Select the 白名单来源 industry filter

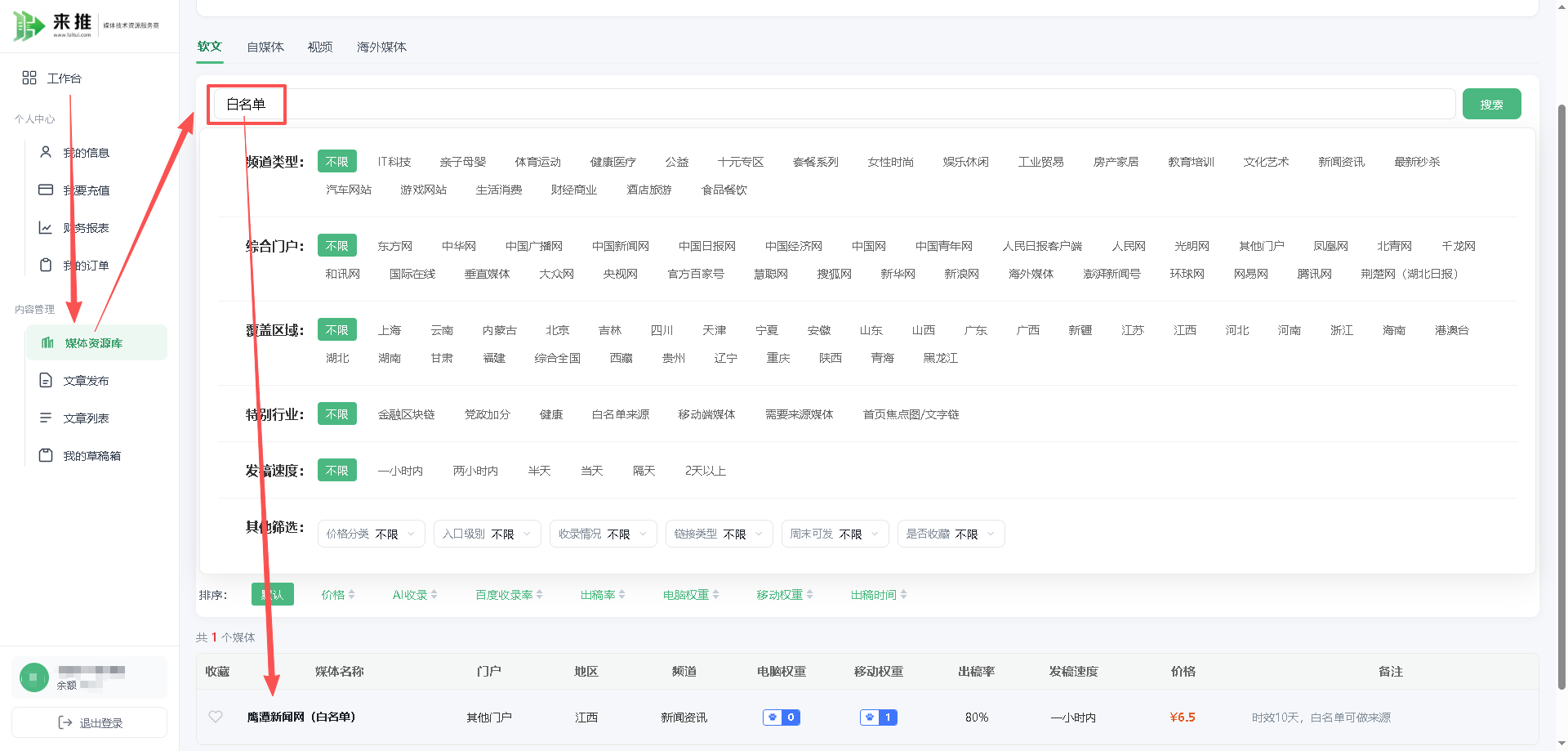[x=621, y=414]
